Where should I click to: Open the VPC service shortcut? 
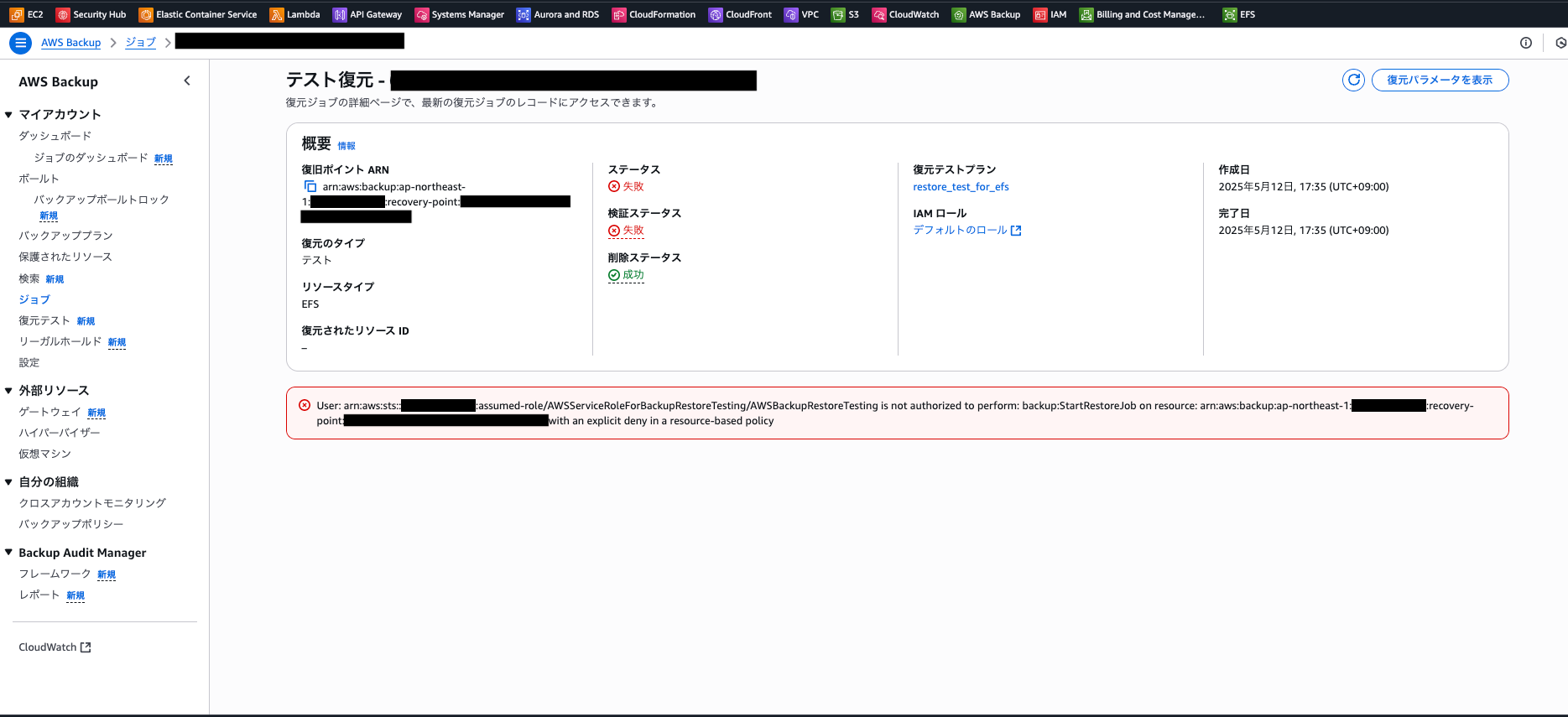pos(801,14)
